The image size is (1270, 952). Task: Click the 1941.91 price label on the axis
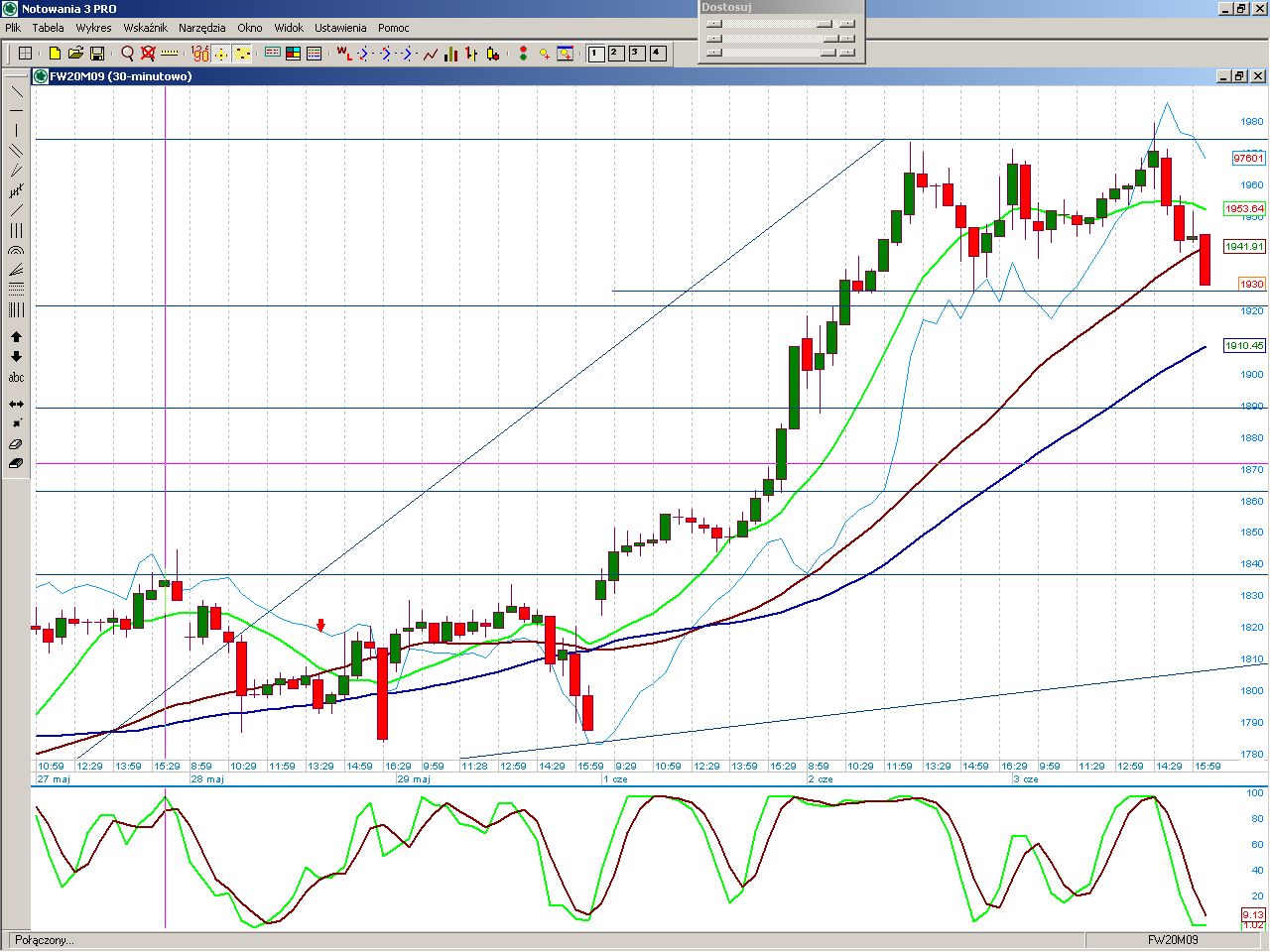(1244, 246)
